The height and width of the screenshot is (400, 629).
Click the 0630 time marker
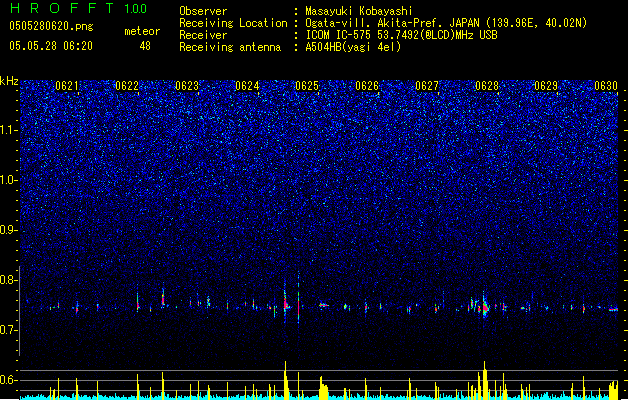click(x=606, y=86)
